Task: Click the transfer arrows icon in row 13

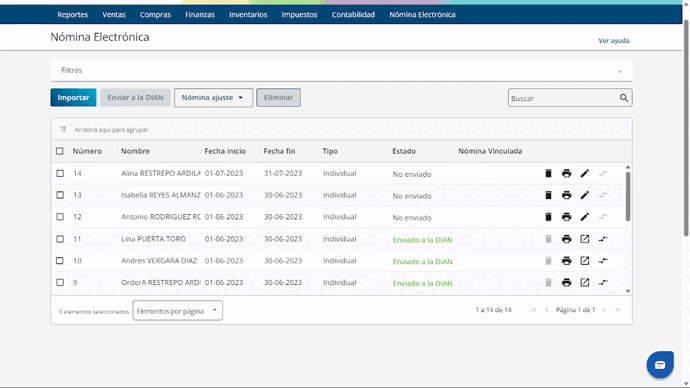Action: pyautogui.click(x=603, y=195)
